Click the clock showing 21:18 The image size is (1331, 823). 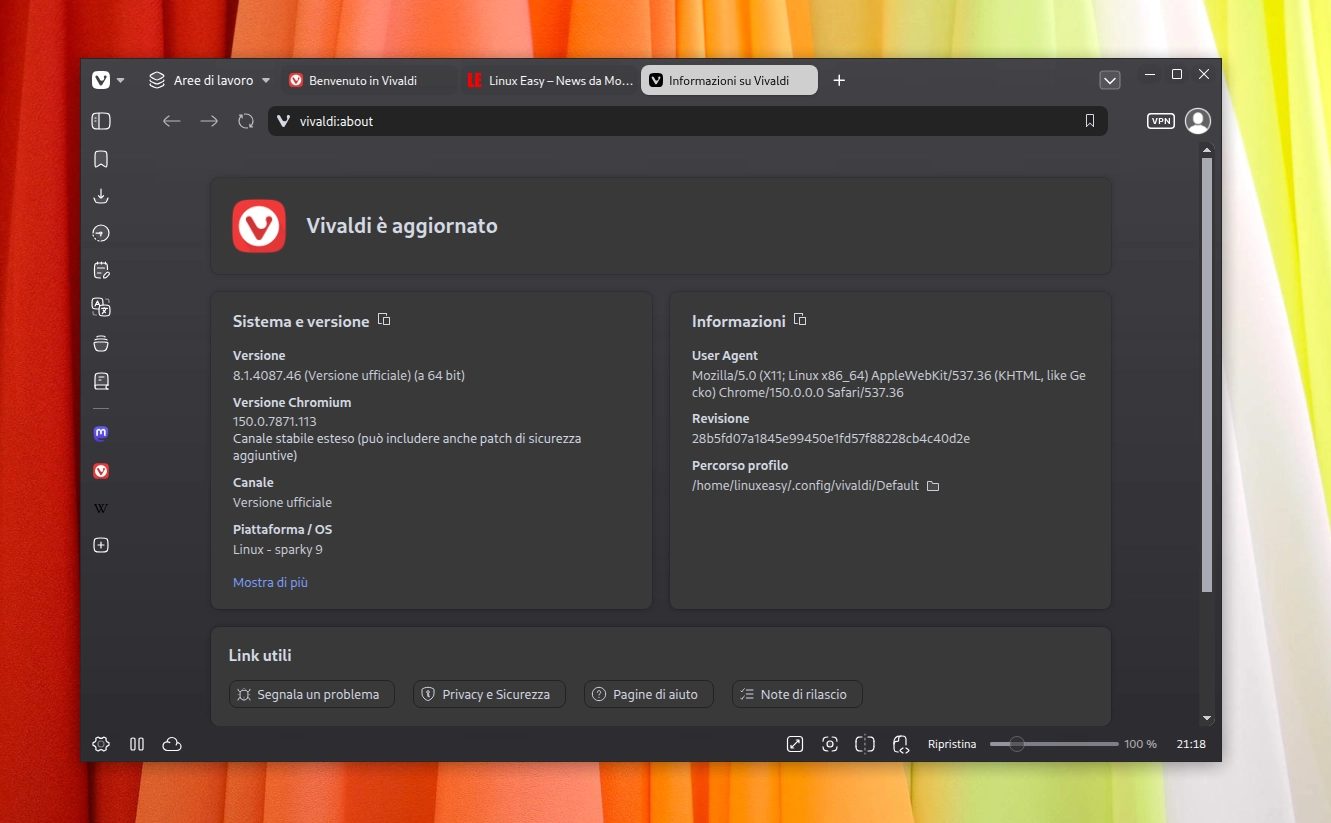pyautogui.click(x=1191, y=744)
